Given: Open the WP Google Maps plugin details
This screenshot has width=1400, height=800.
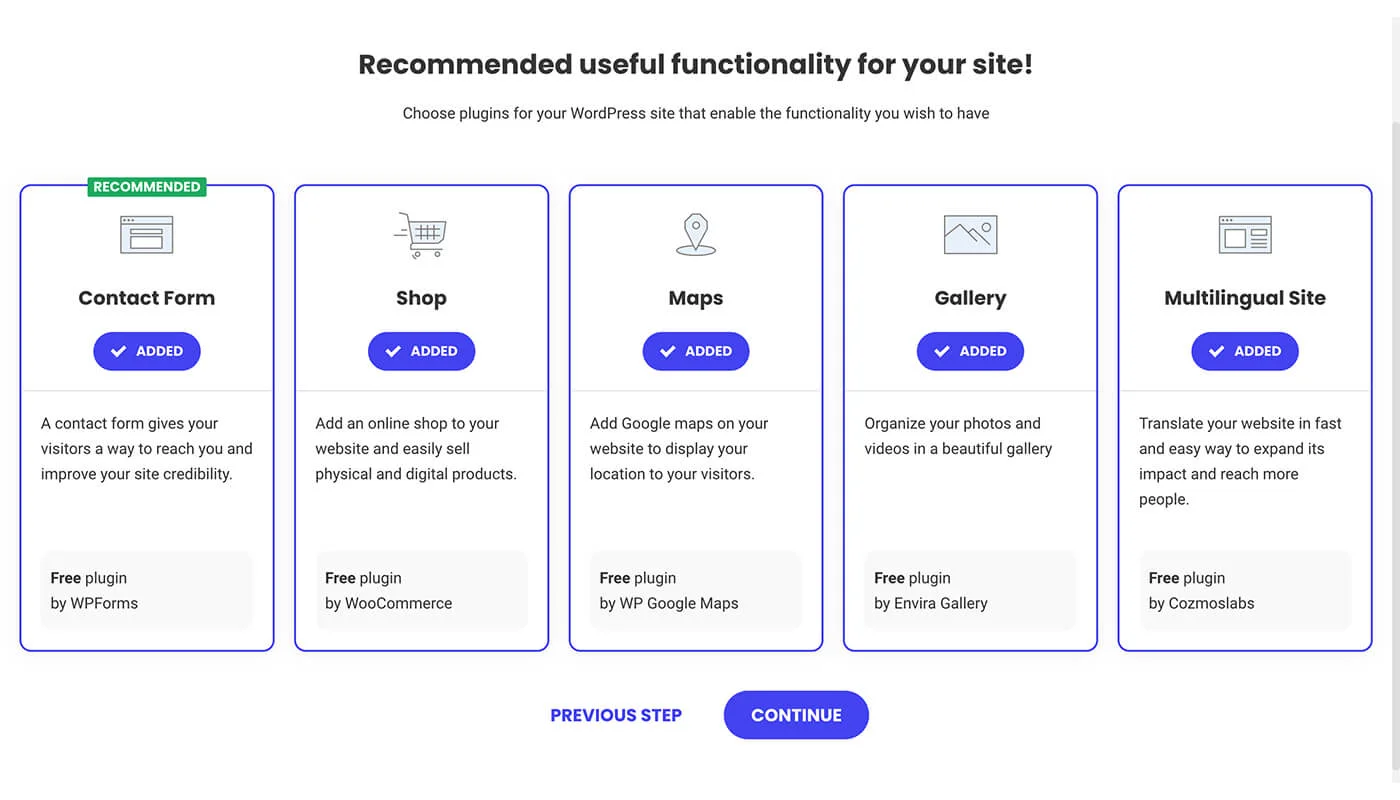Looking at the screenshot, I should click(696, 590).
